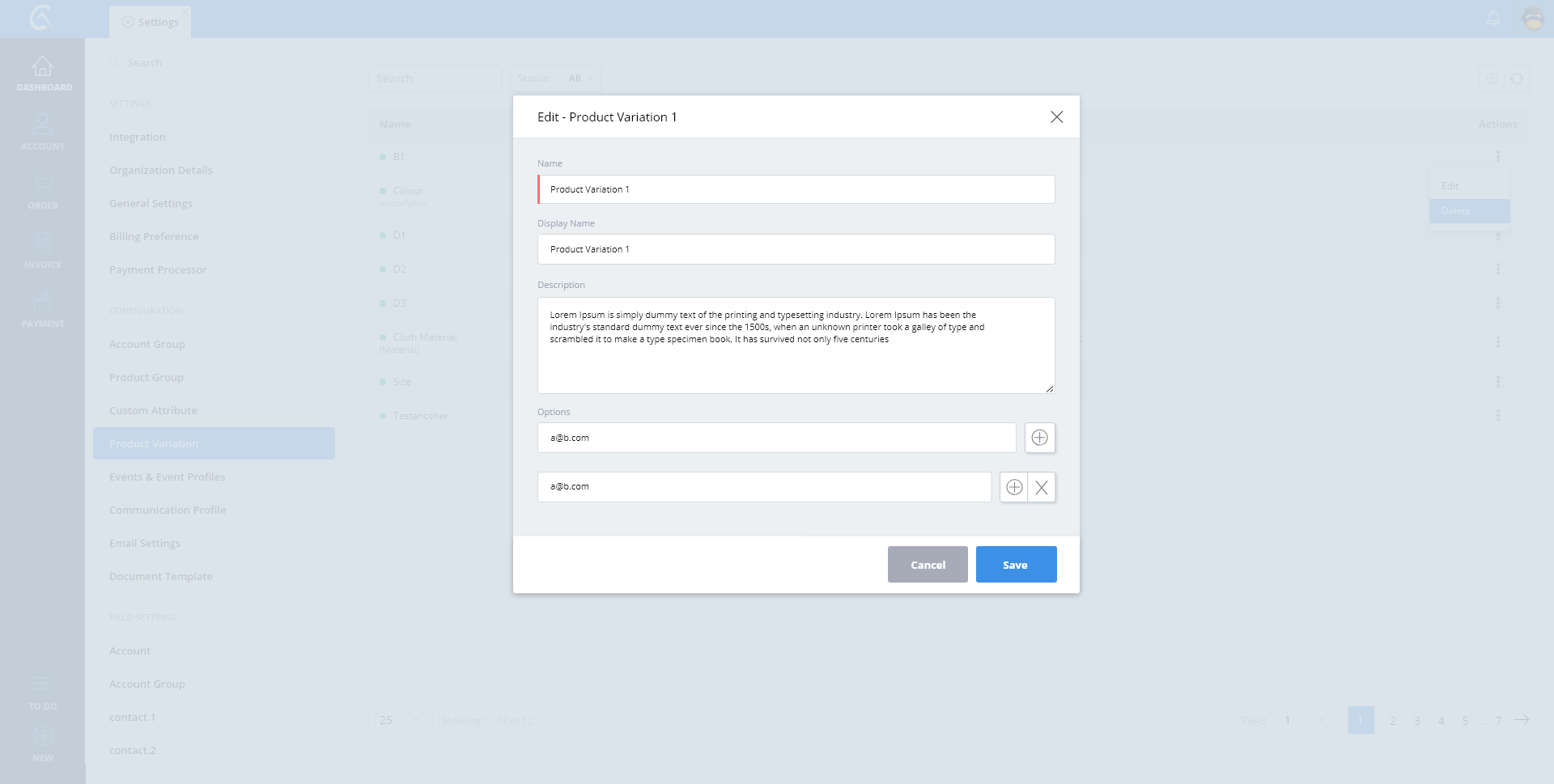Open the Dashboard from the sidebar
The width and height of the screenshot is (1554, 784).
click(x=43, y=74)
